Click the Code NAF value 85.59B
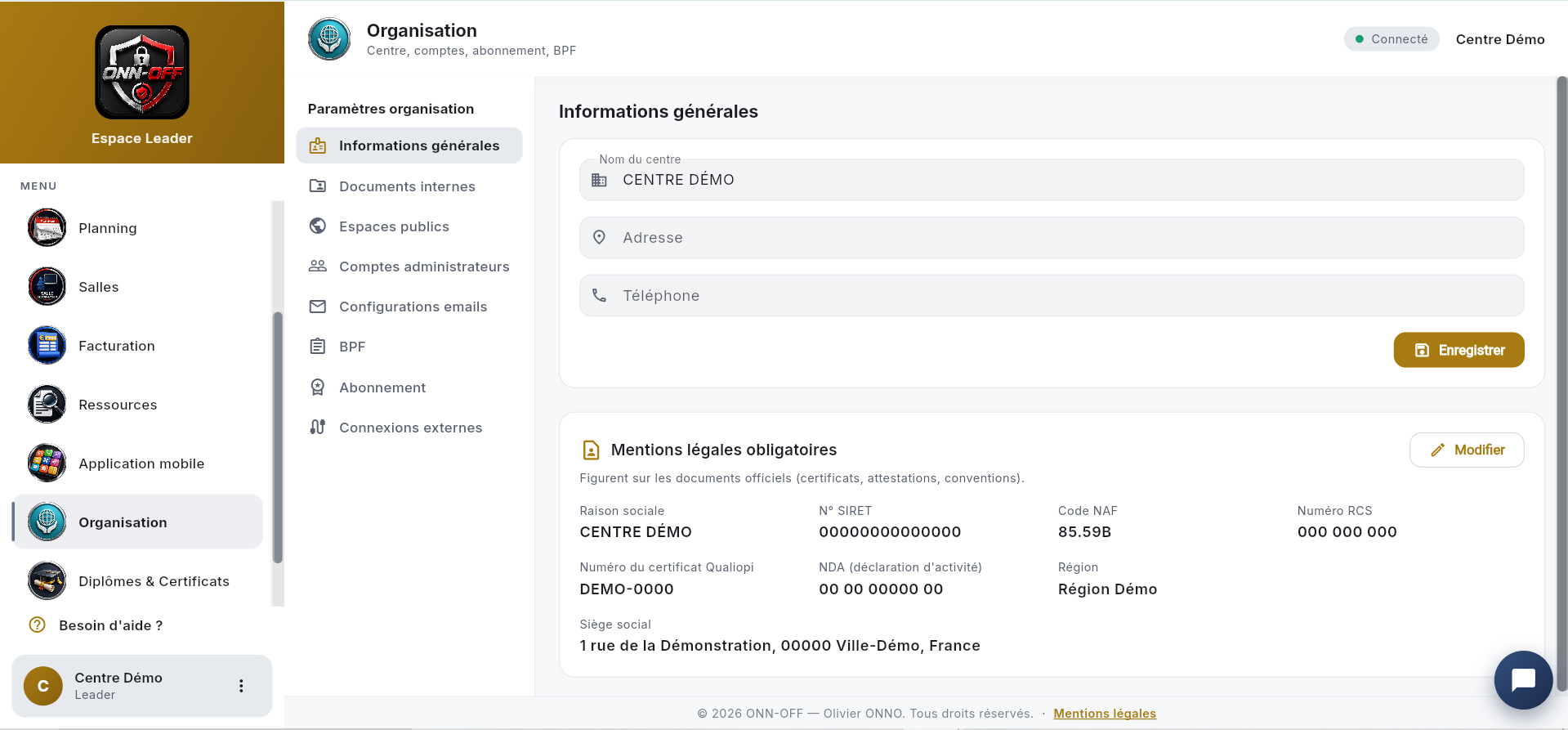Viewport: 1568px width, 730px height. click(x=1084, y=532)
